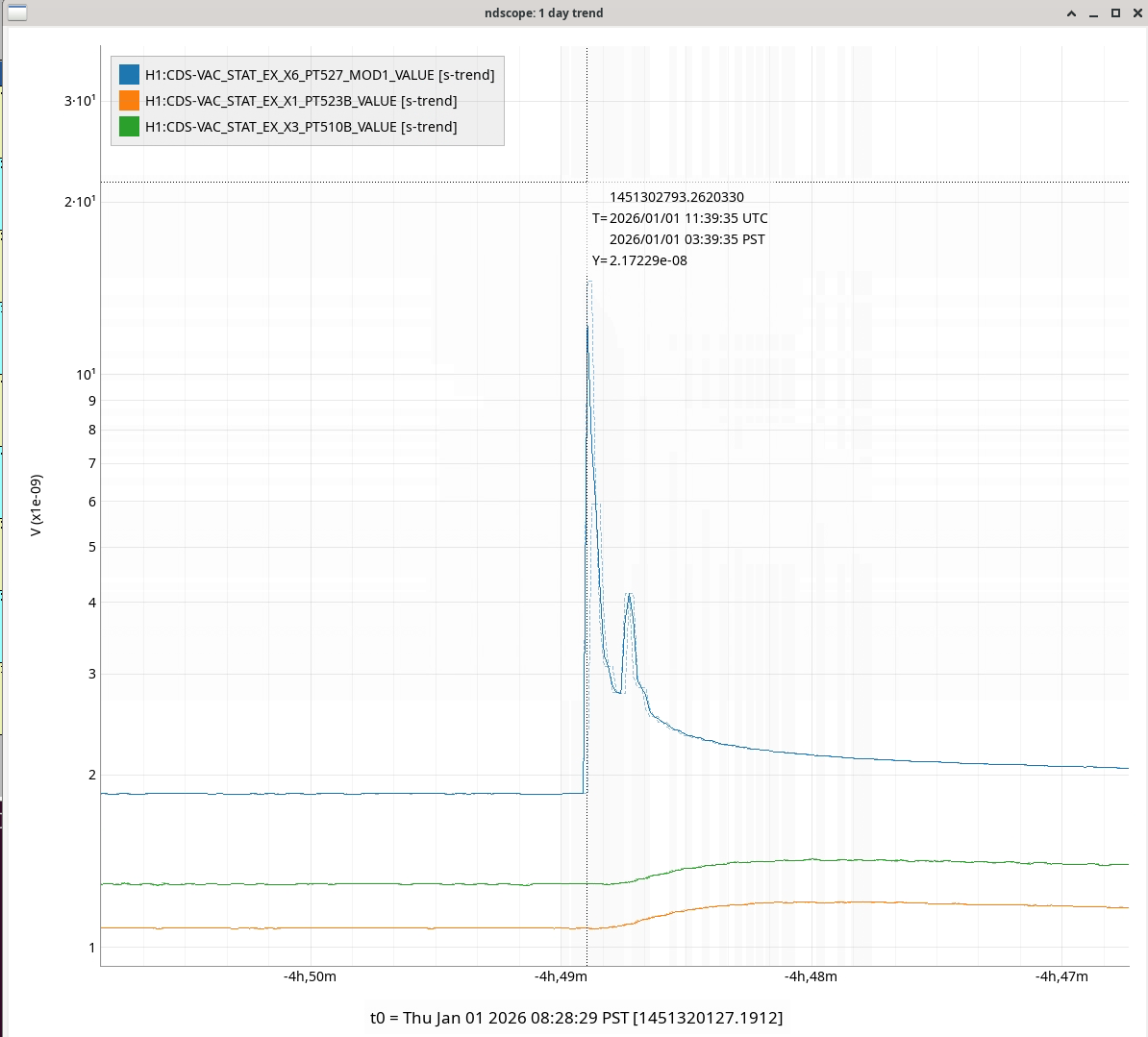
Task: Click the roll-up arrow in title bar
Action: tap(1072, 13)
